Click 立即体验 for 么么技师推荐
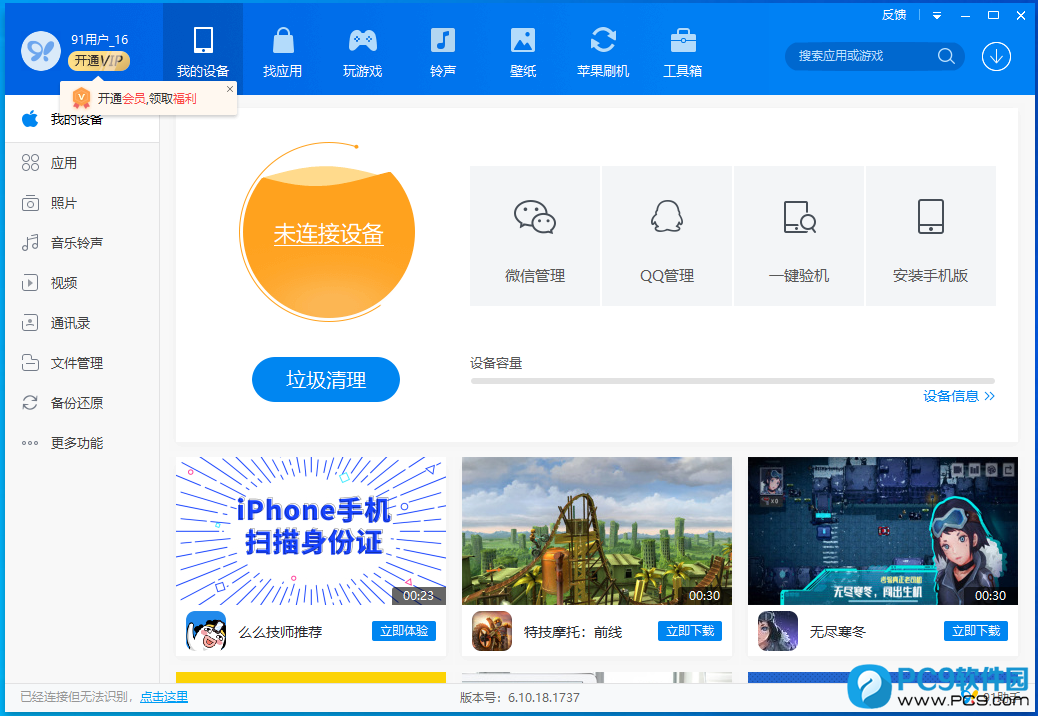 point(404,631)
